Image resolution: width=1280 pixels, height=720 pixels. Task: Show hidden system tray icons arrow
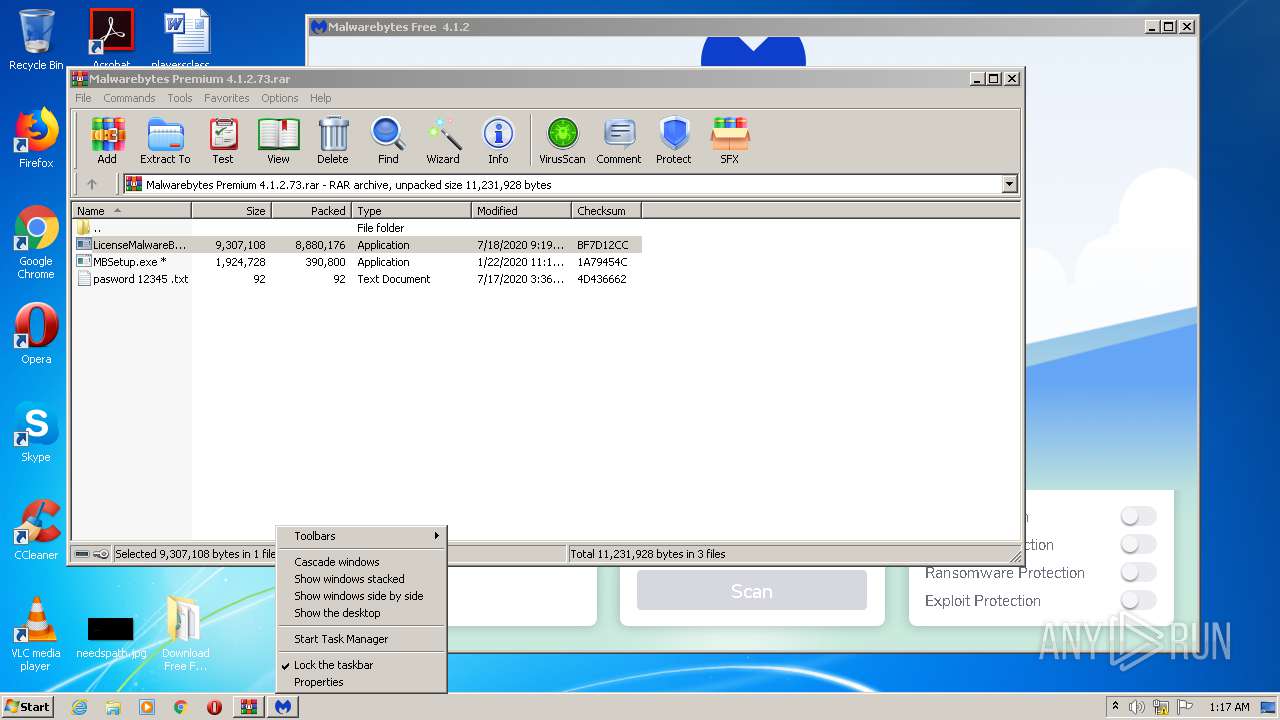pyautogui.click(x=1116, y=707)
